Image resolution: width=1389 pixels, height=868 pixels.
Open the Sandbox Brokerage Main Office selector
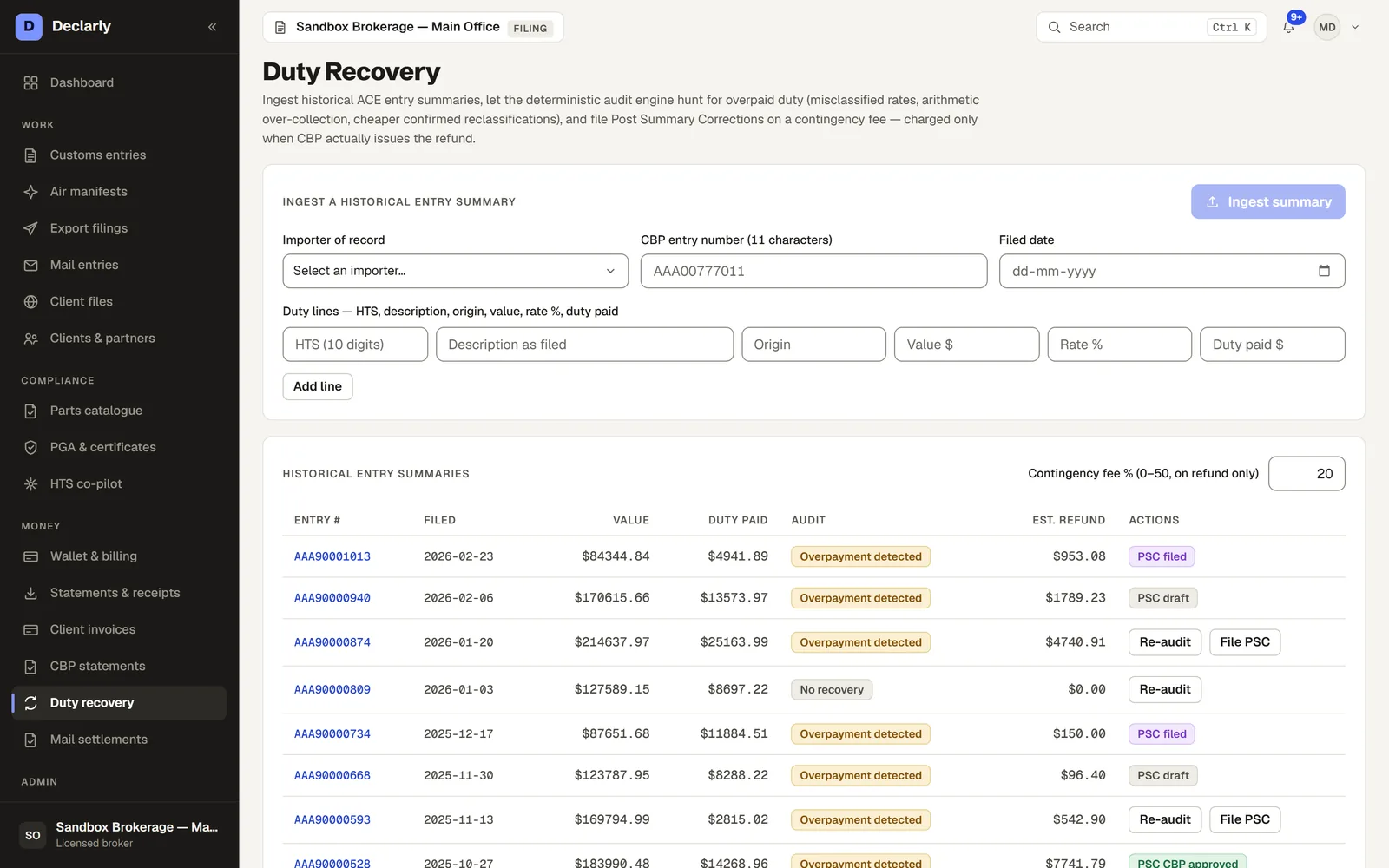pos(413,27)
